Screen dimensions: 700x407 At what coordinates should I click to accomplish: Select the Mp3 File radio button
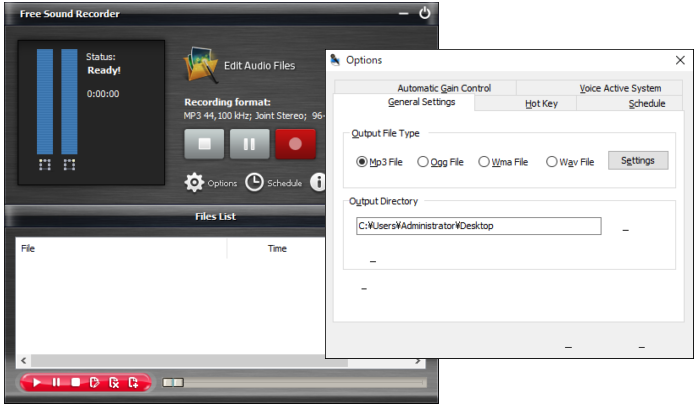[x=362, y=162]
